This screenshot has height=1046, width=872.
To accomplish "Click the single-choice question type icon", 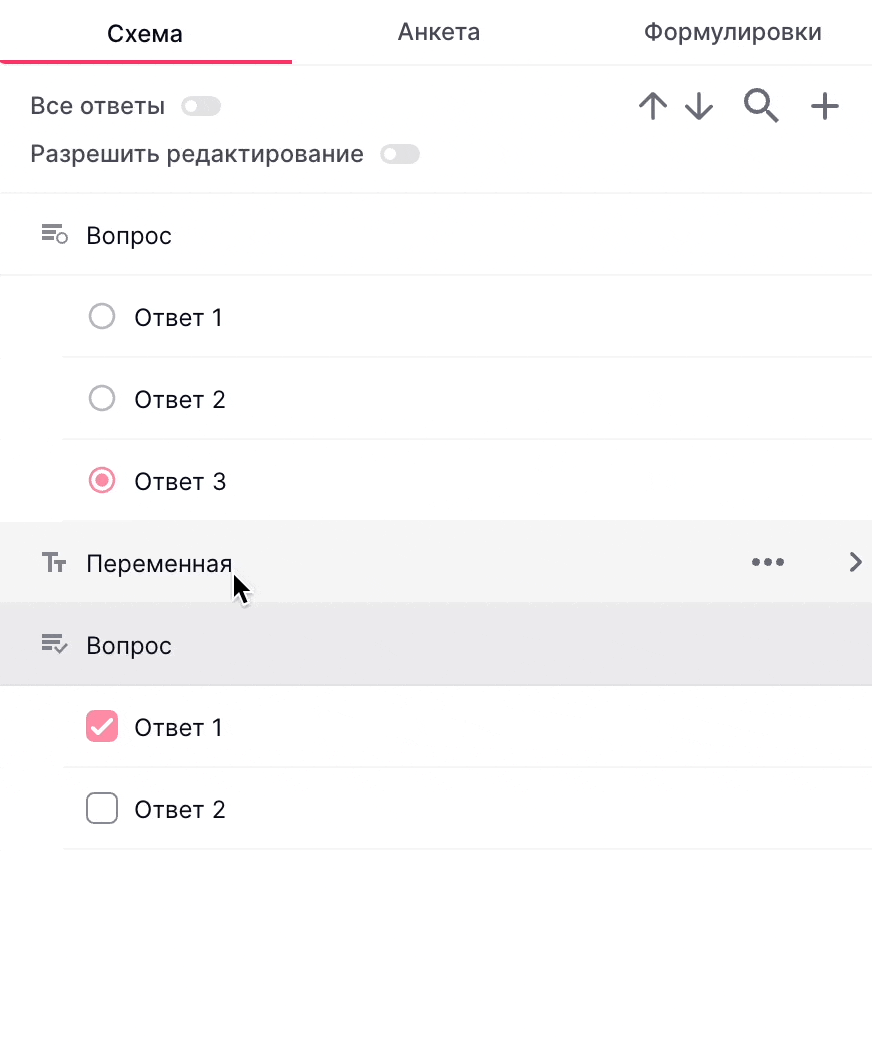I will [x=54, y=235].
